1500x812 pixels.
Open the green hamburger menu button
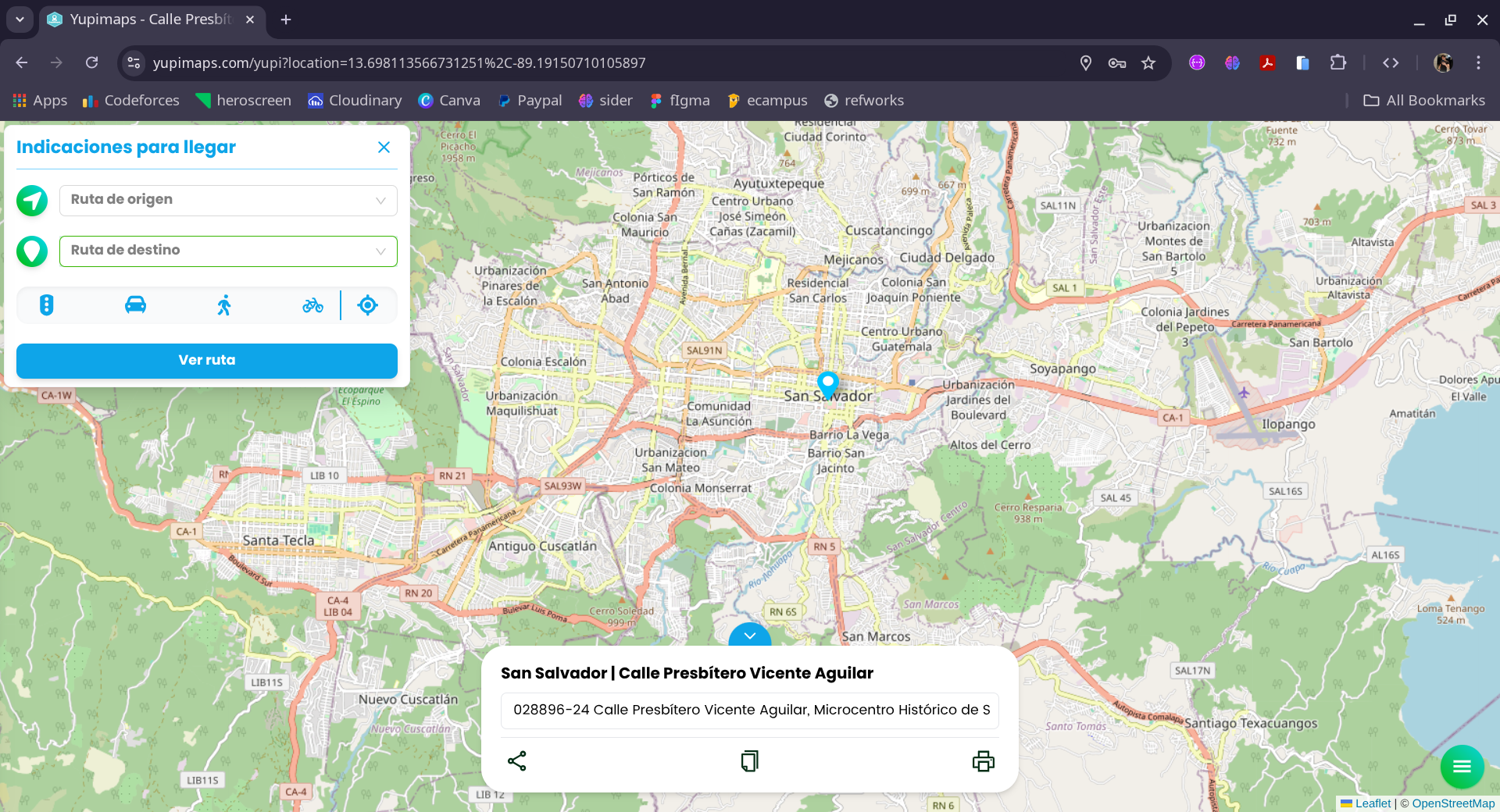(1462, 767)
